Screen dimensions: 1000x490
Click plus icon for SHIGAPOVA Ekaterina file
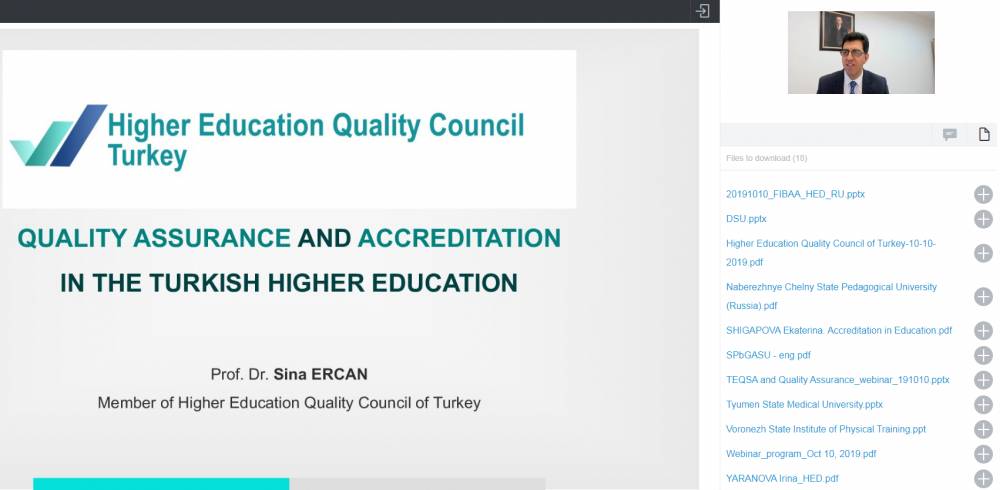(983, 330)
